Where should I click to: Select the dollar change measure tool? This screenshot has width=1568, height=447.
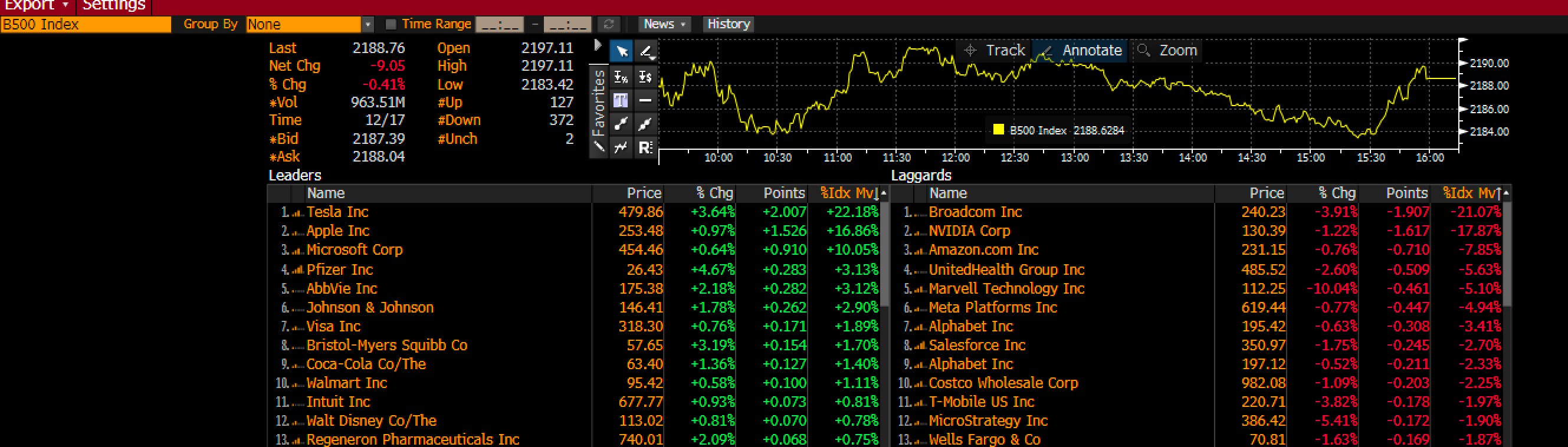coord(645,77)
